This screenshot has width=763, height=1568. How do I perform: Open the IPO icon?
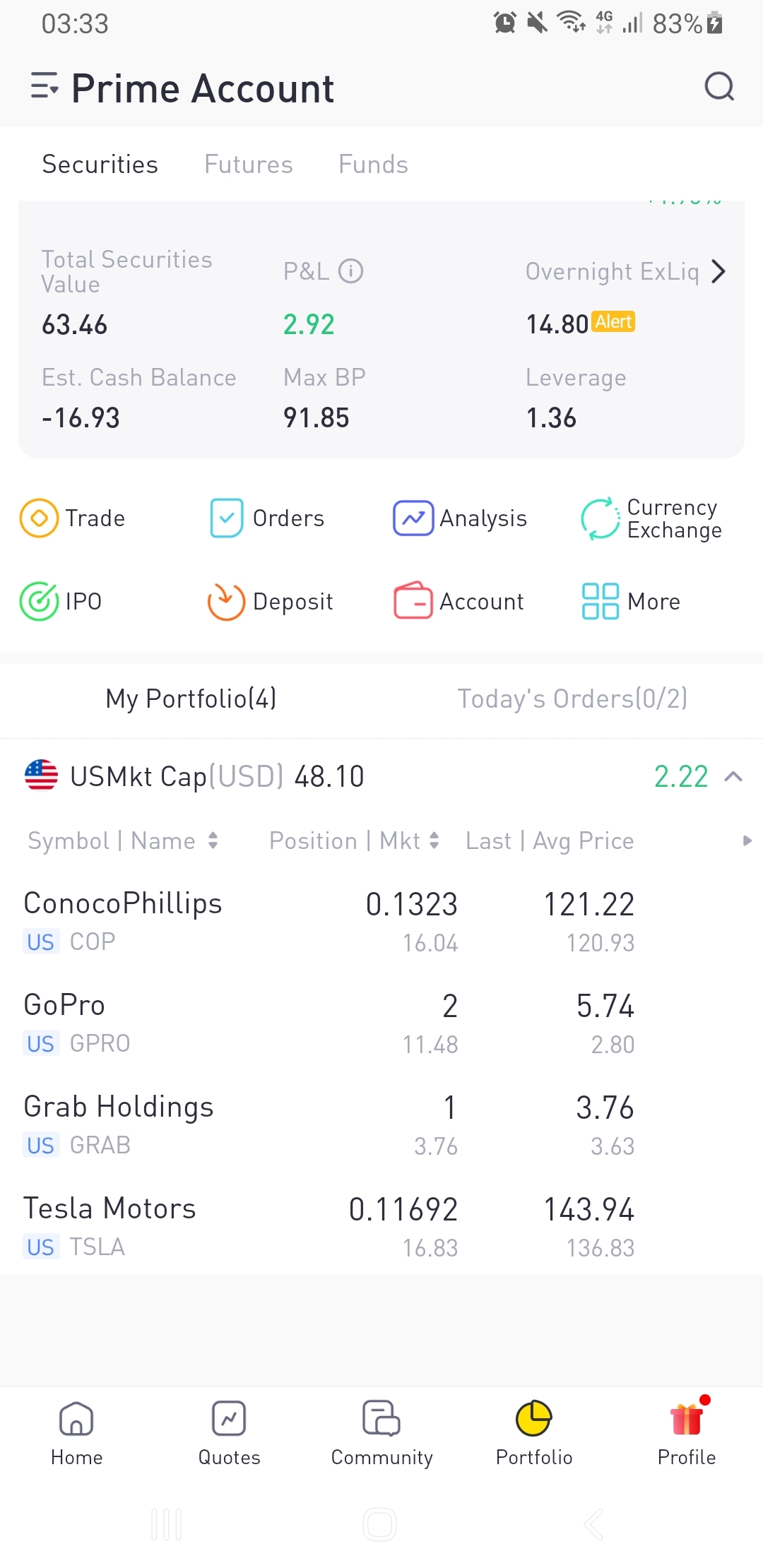pos(40,601)
